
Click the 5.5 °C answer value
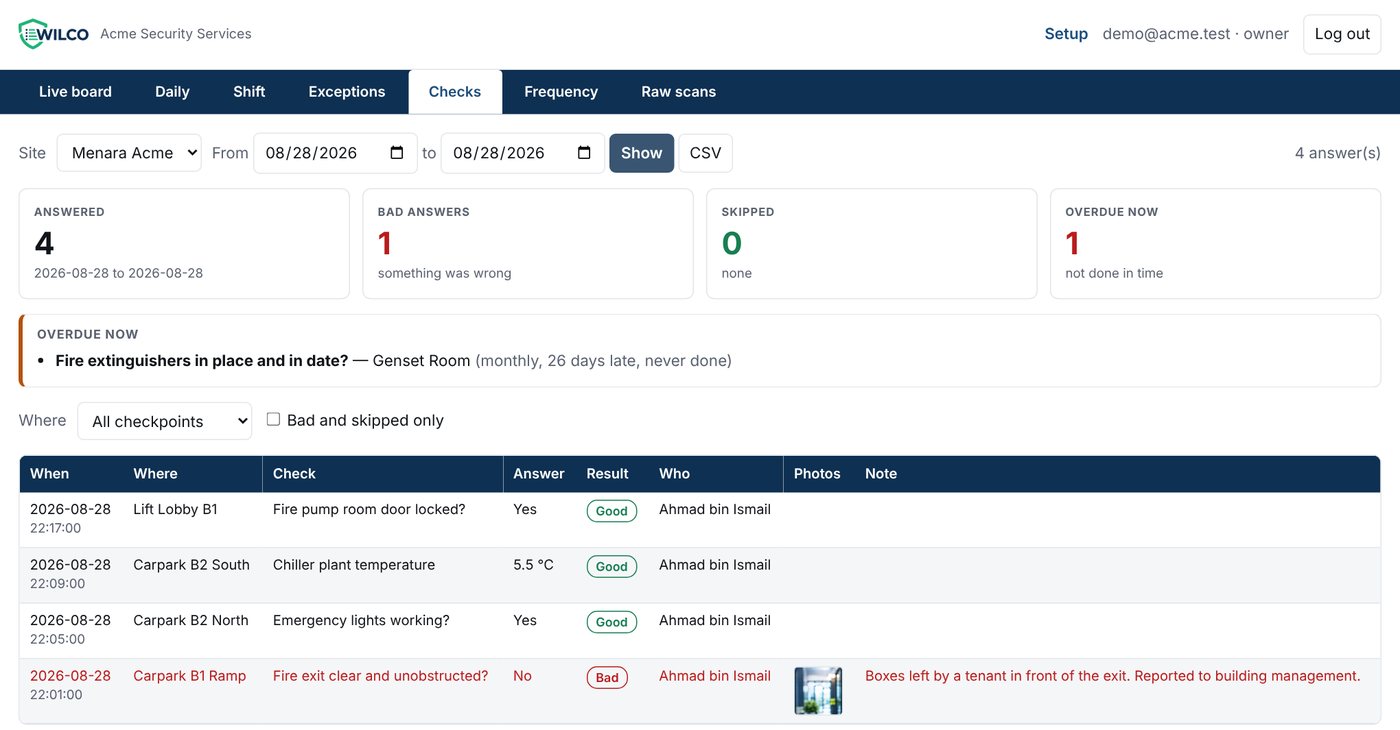(533, 565)
